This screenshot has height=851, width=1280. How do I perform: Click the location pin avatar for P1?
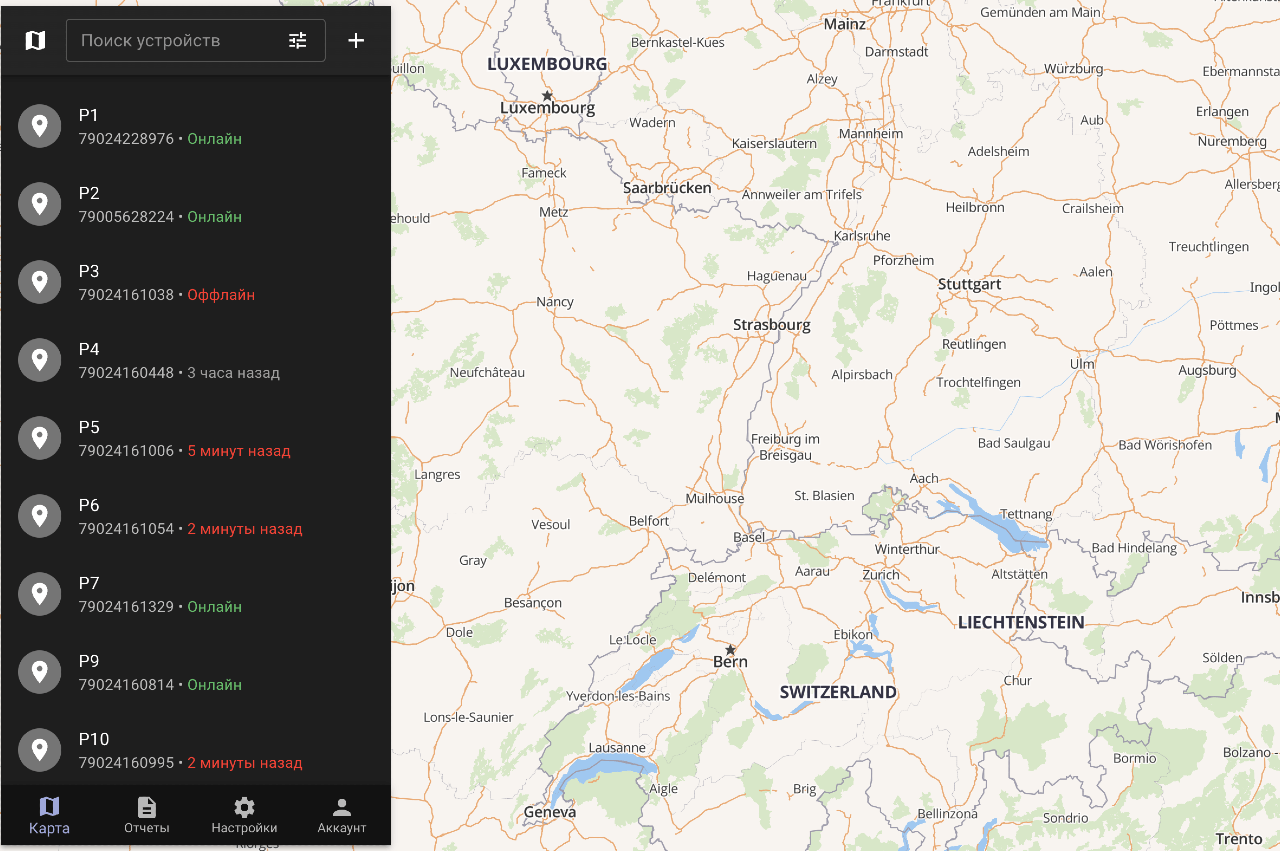click(x=40, y=126)
